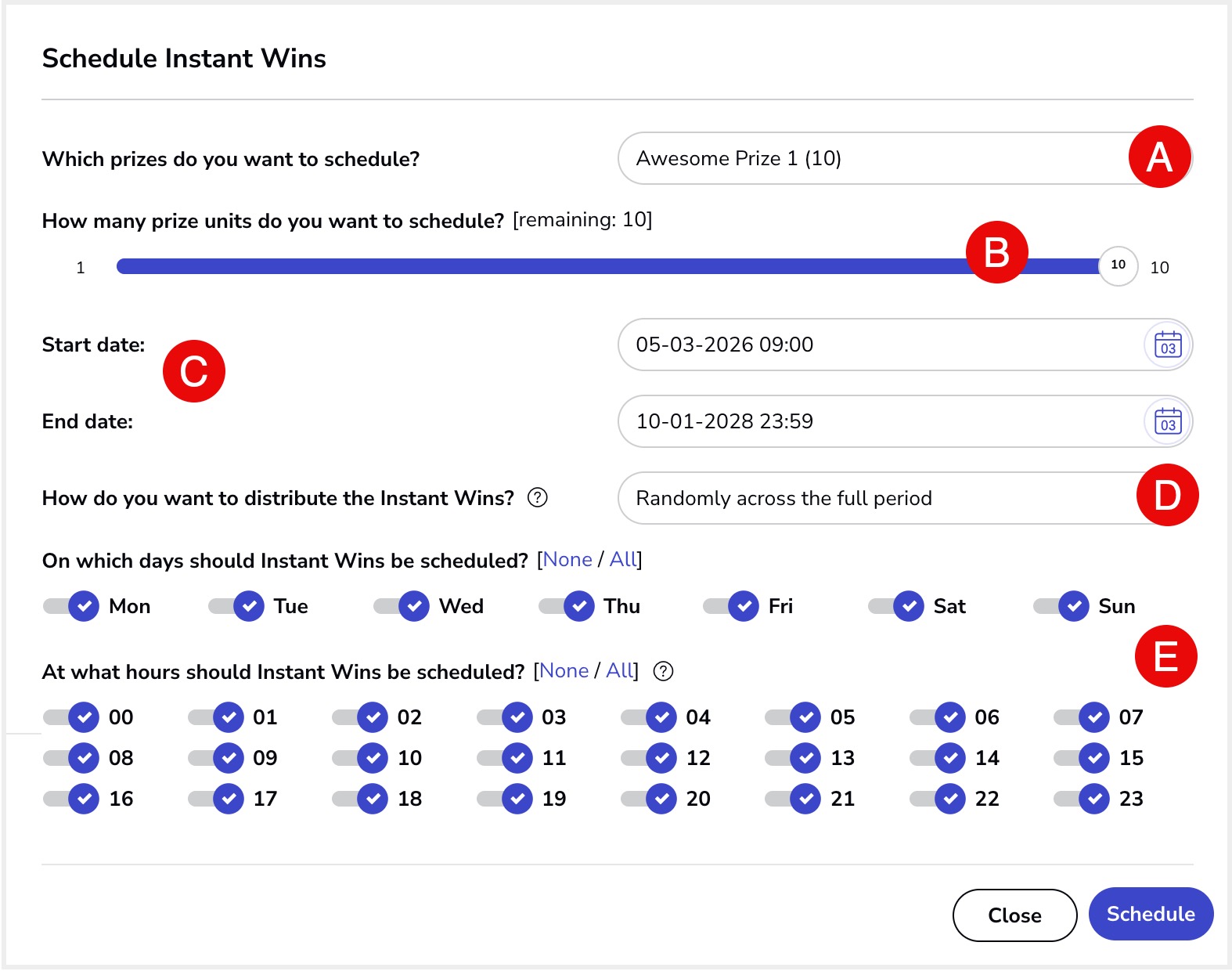
Task: Click the red C annotation marker
Action: (x=194, y=371)
